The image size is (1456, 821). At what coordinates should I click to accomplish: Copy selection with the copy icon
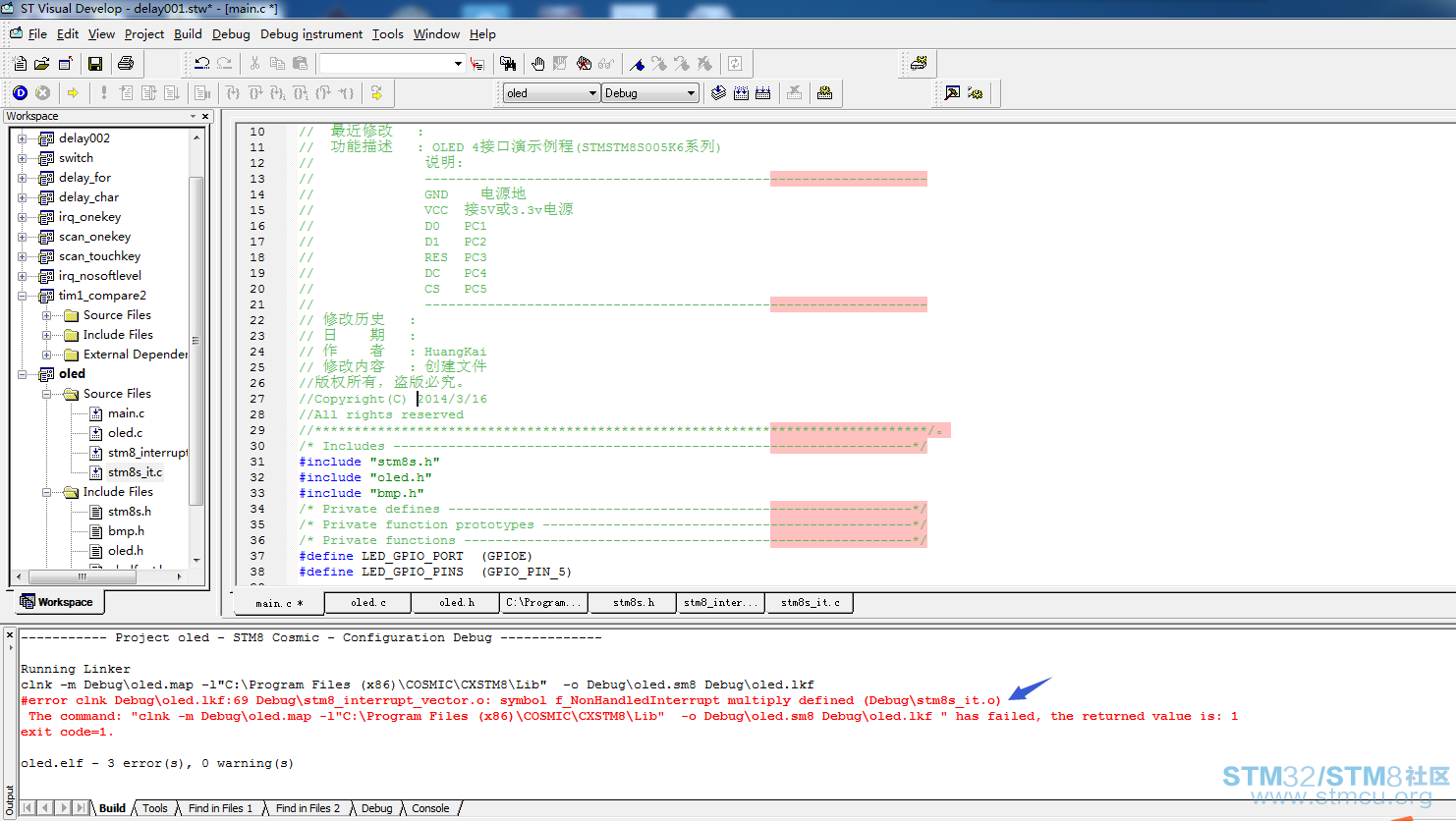click(277, 64)
